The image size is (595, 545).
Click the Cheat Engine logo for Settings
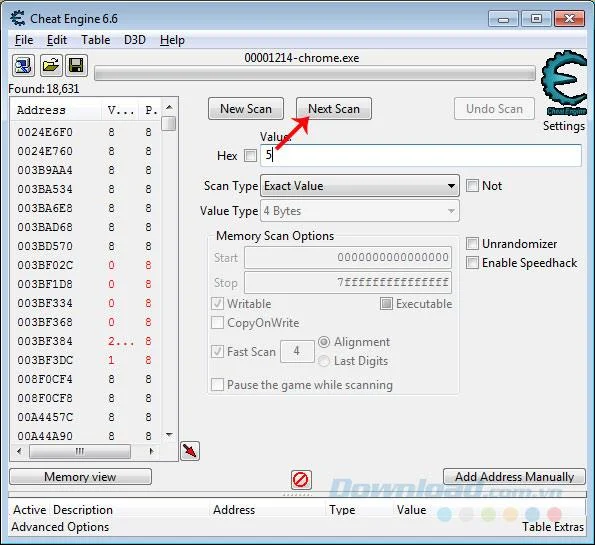tap(564, 82)
